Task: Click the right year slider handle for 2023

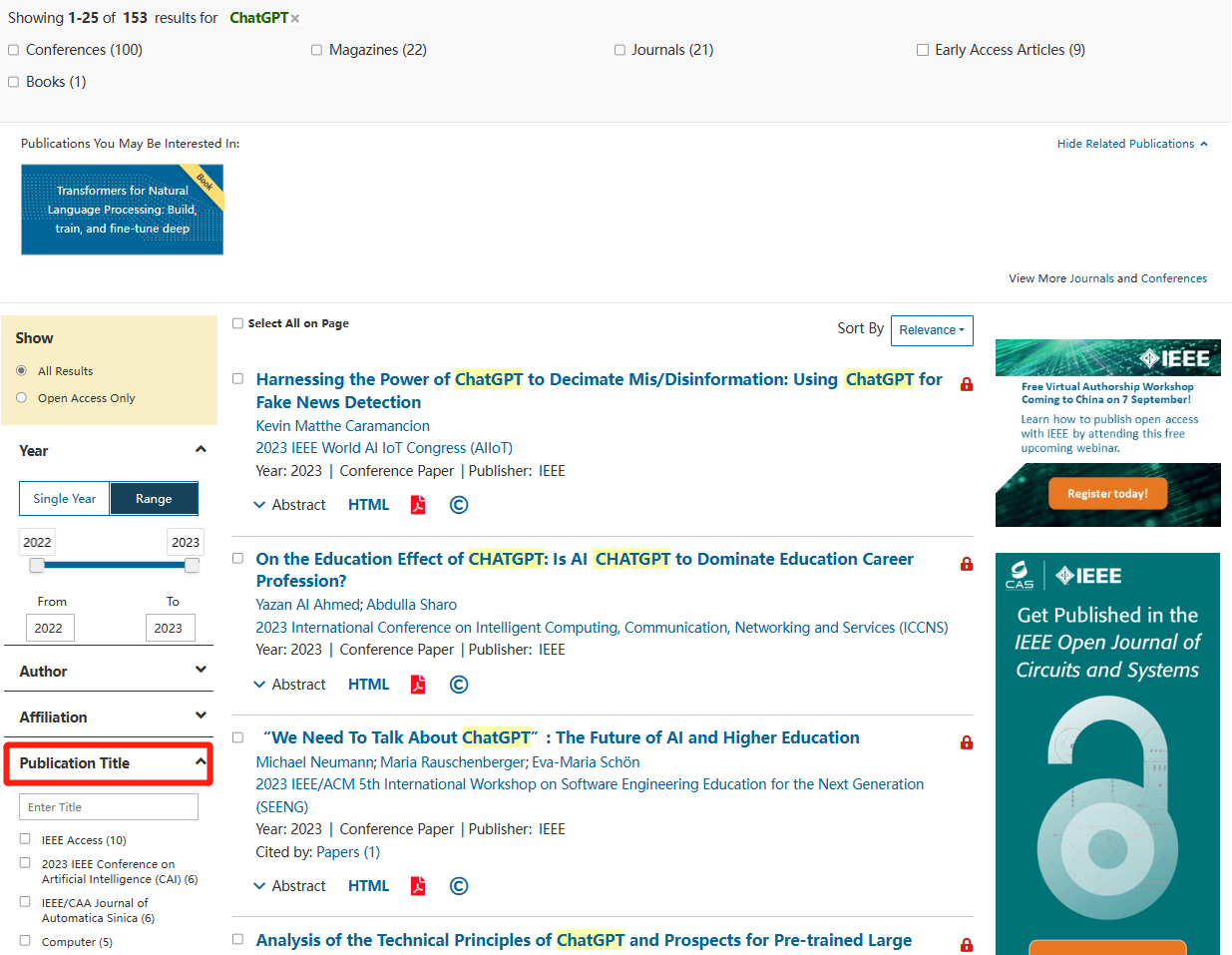Action: point(192,566)
